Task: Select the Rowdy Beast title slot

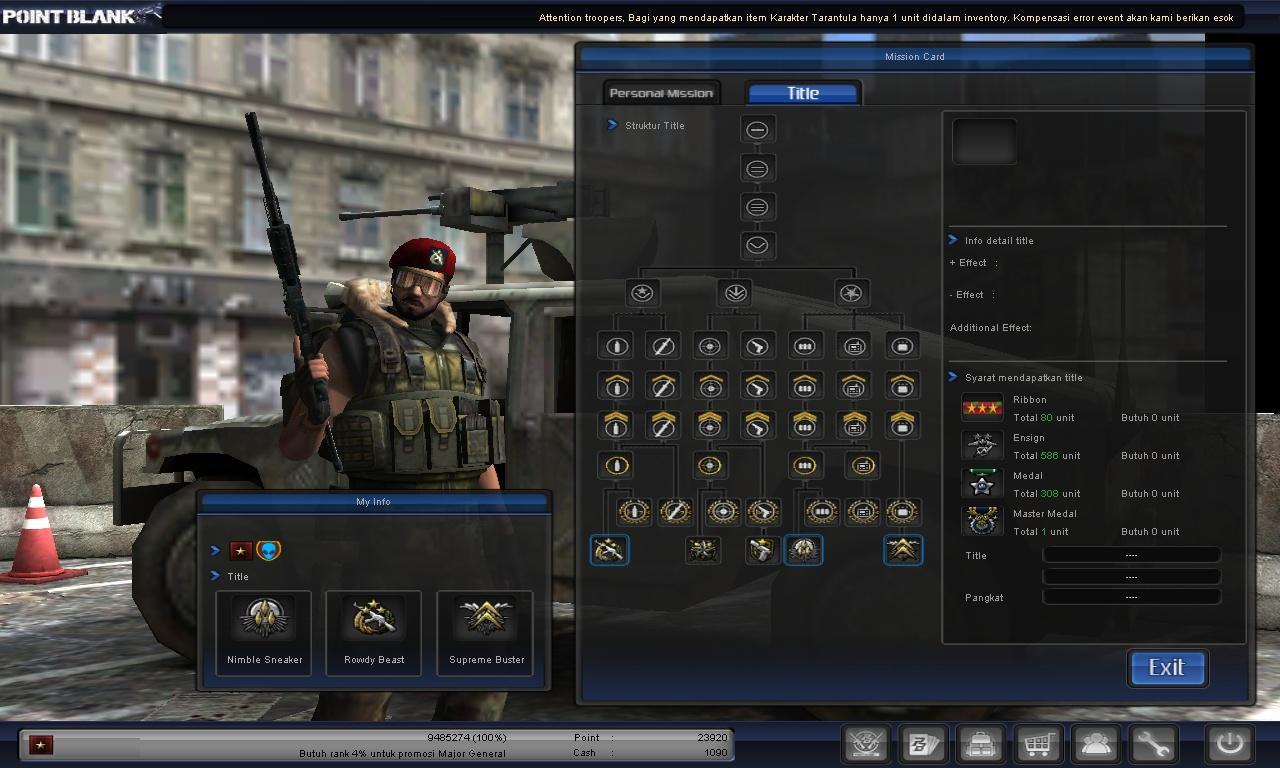Action: click(374, 633)
